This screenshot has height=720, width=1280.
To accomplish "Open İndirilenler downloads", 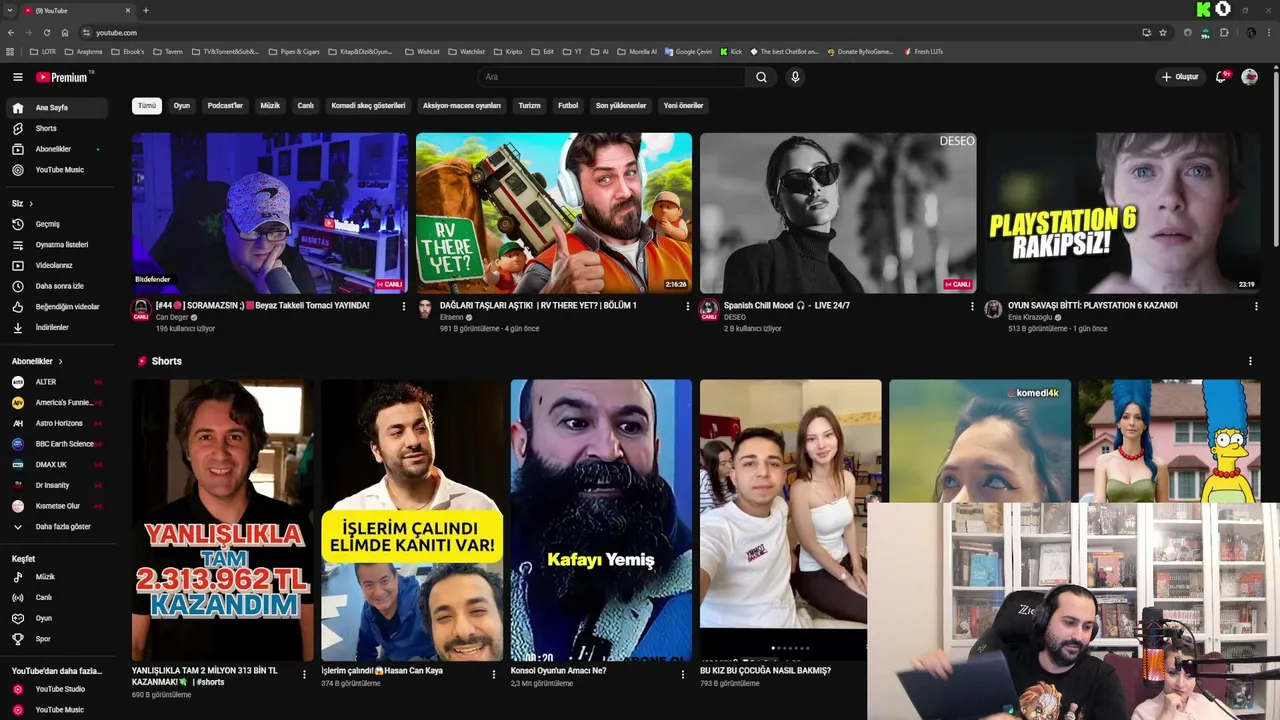I will (x=58, y=327).
